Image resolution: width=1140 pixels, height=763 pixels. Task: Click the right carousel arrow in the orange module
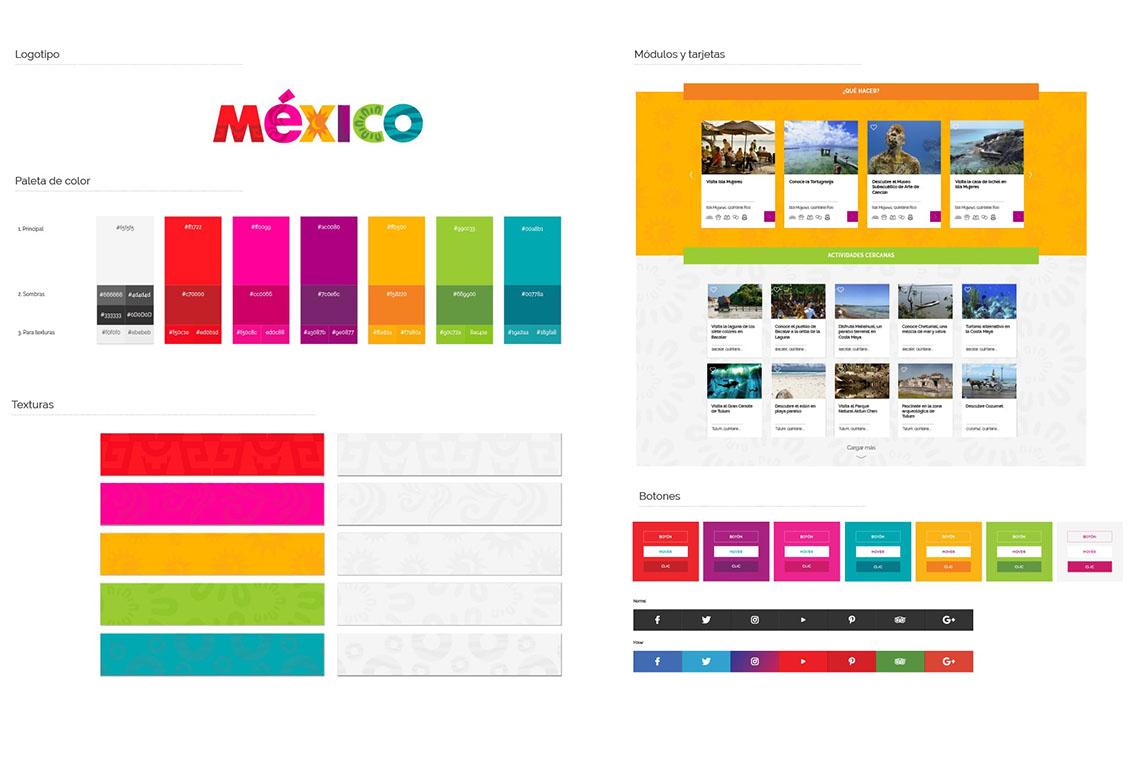[x=1030, y=174]
